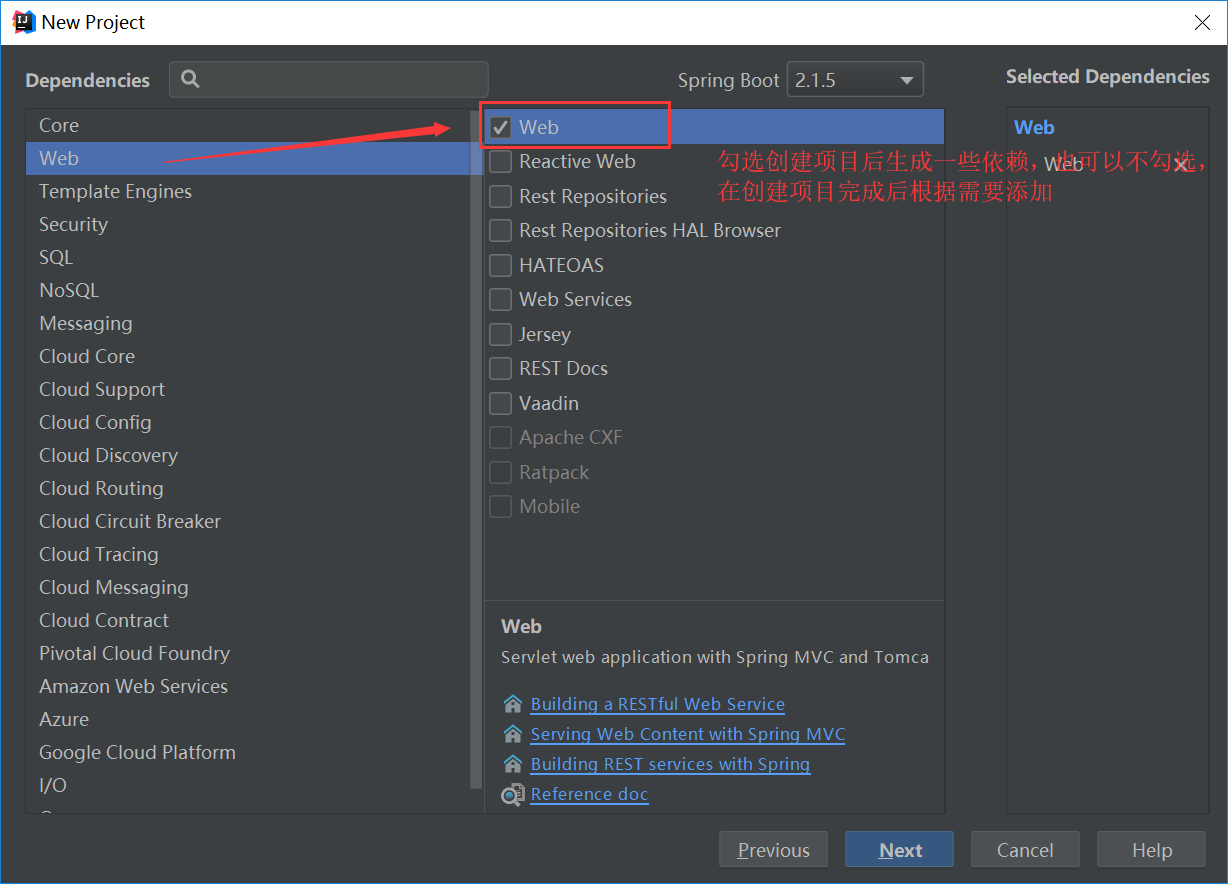Enable the Reactive Web checkbox
The image size is (1228, 884).
501,161
